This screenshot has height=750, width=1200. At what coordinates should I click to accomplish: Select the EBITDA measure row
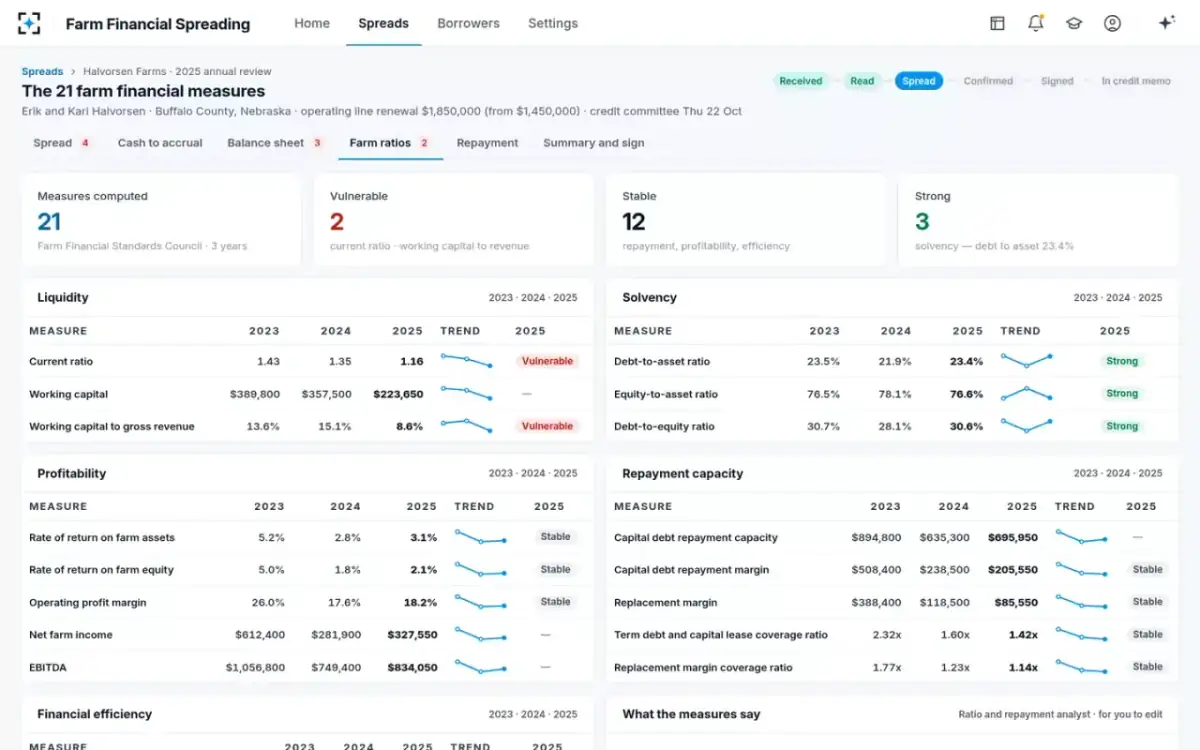[307, 667]
